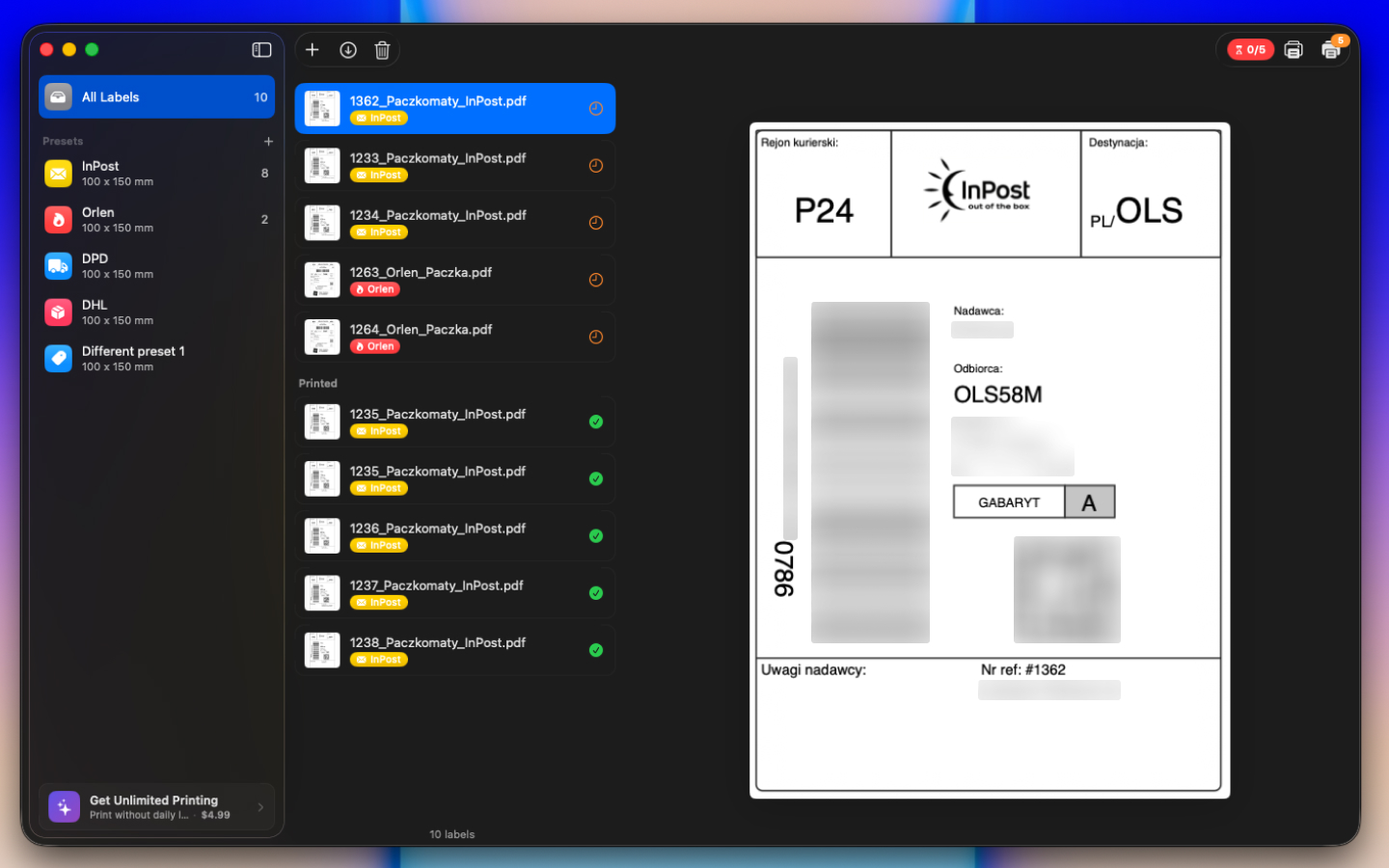Click pending clock icon on 1234 label
Screen dimensions: 1389x868
point(596,223)
